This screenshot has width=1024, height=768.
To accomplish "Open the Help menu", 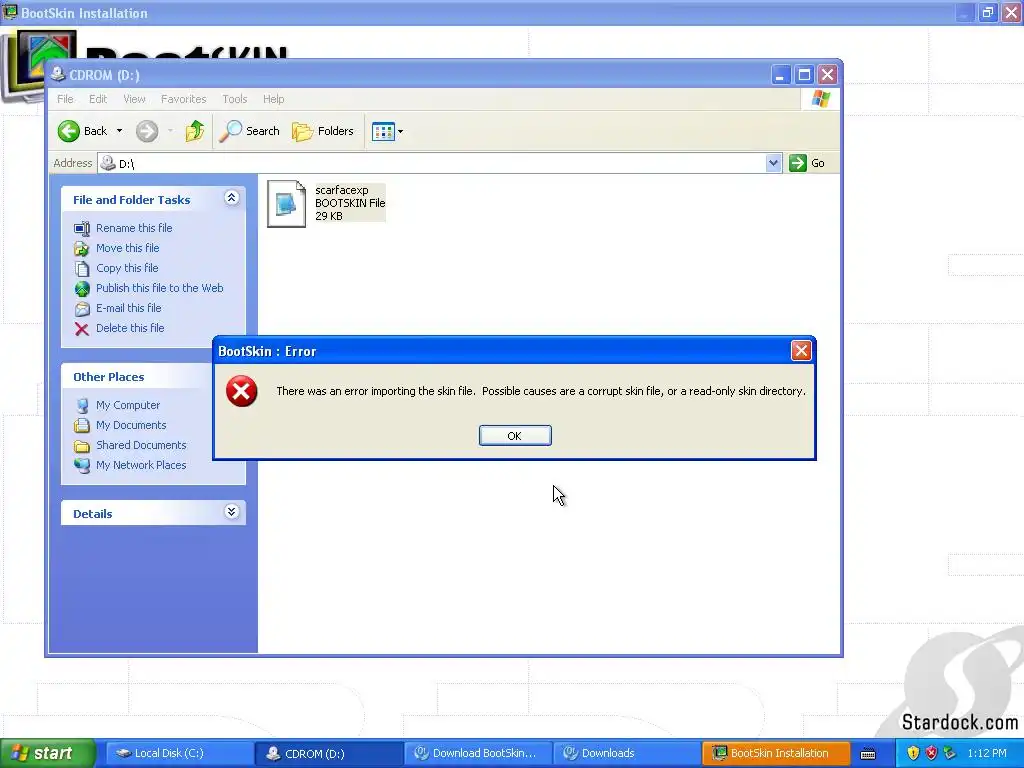I will 274,99.
